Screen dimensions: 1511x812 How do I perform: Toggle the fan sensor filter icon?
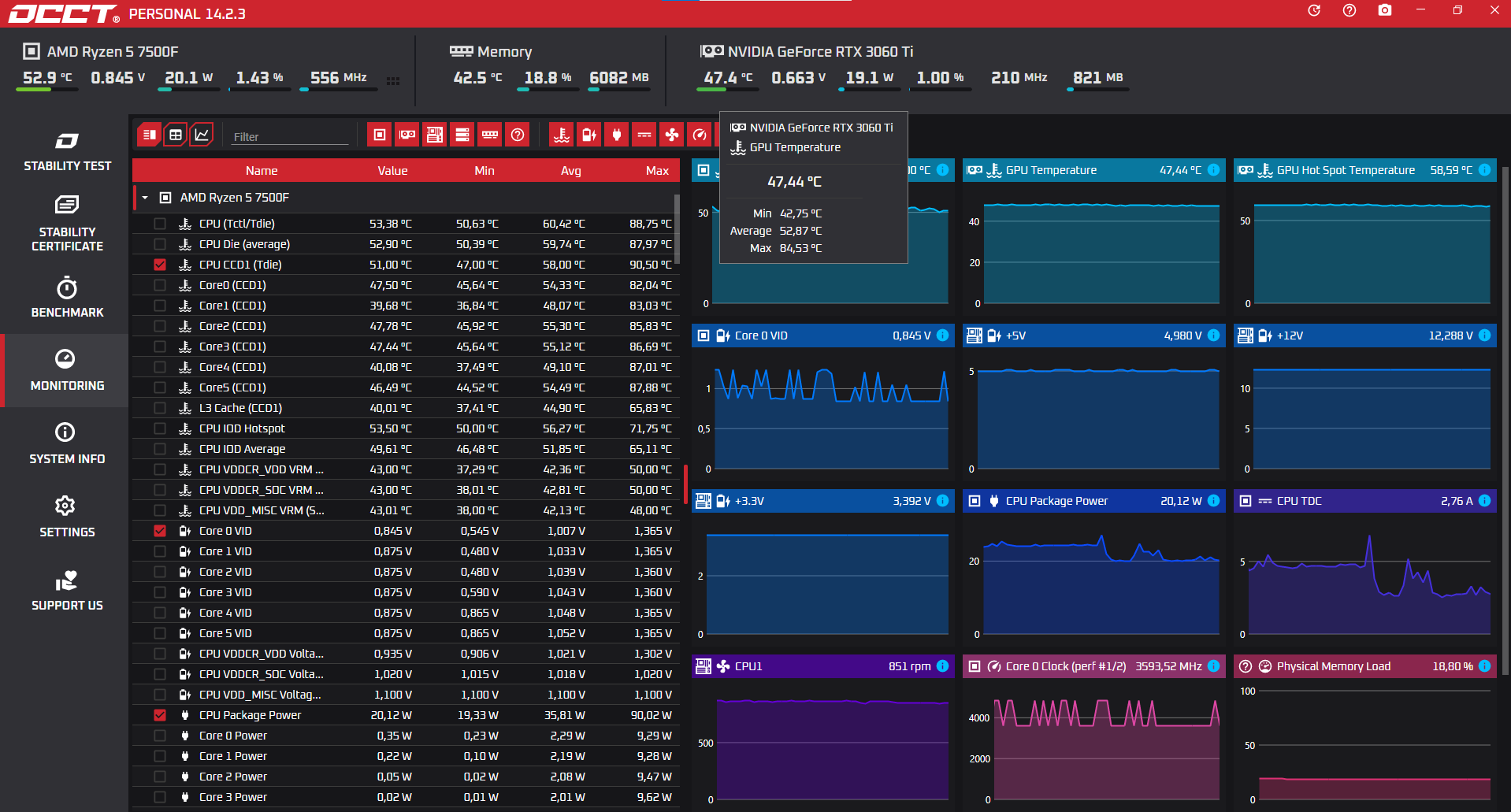[x=671, y=135]
